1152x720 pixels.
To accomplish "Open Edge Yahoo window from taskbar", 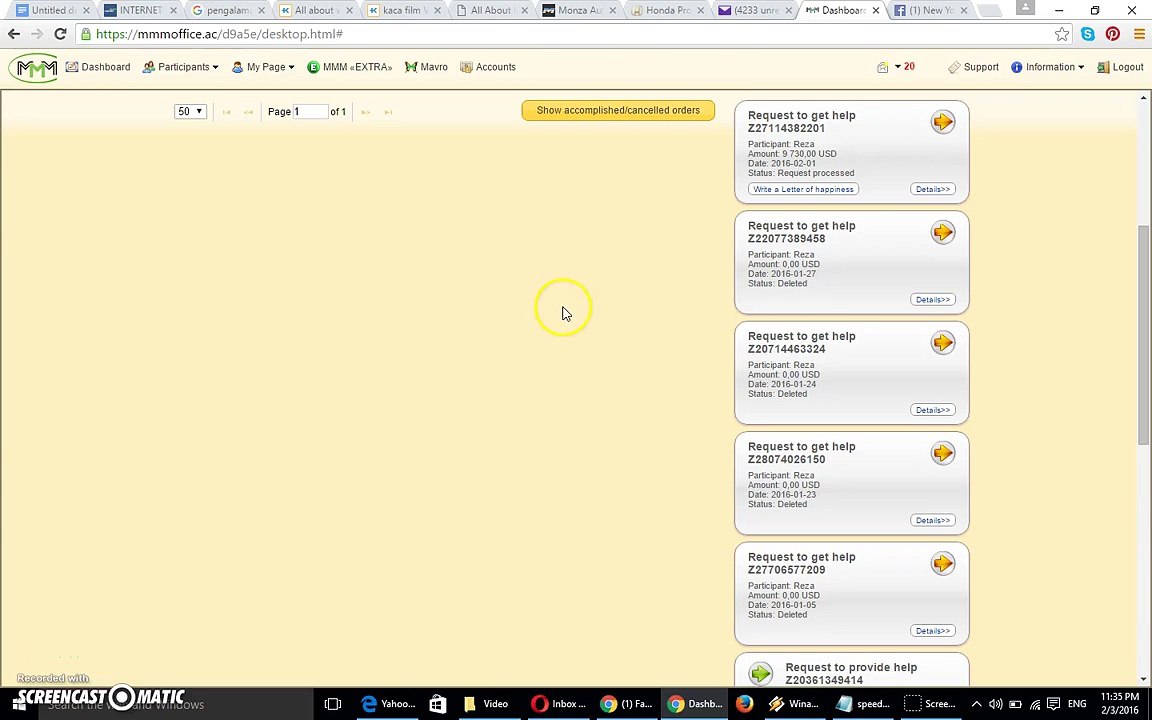I will tap(387, 704).
